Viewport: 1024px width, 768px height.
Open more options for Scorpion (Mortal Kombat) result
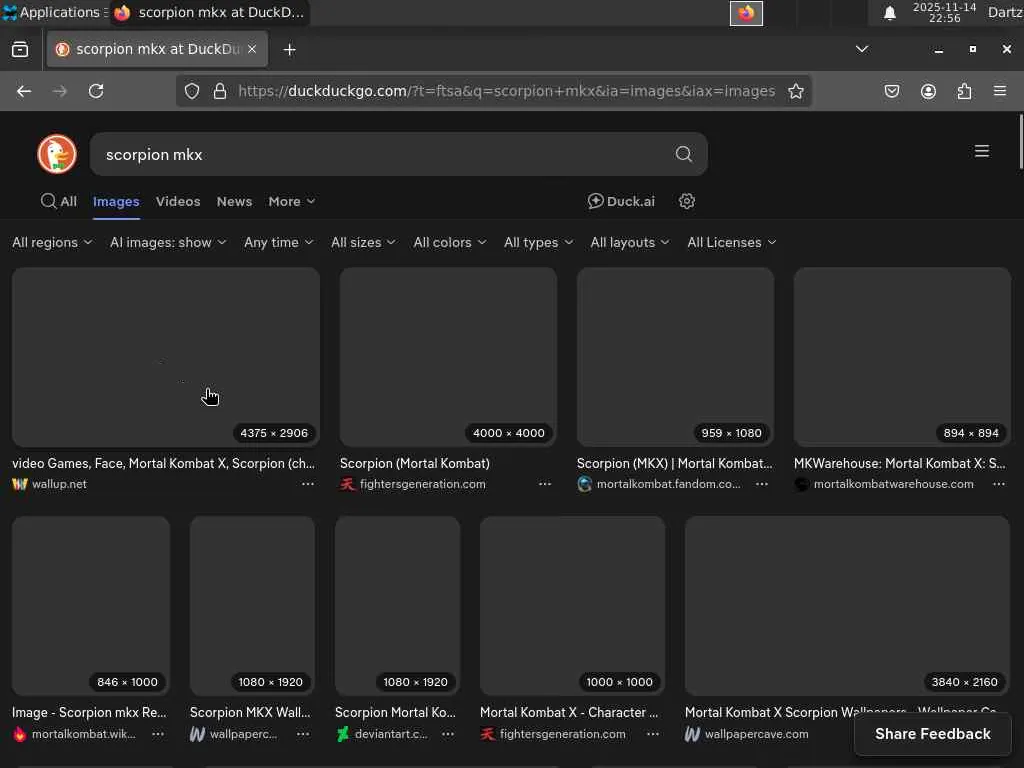click(545, 484)
